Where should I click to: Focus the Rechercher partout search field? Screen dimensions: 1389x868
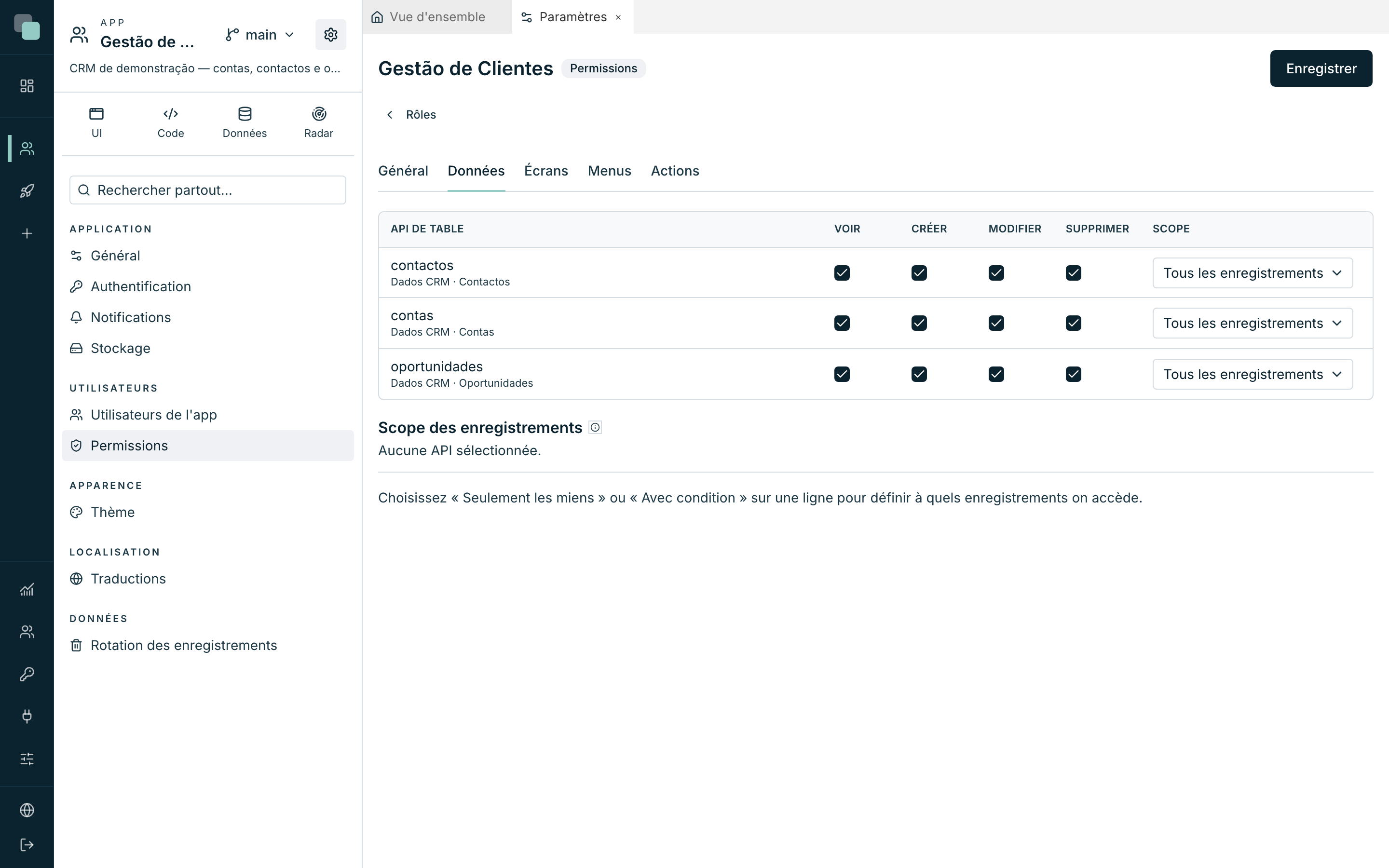[x=207, y=190]
